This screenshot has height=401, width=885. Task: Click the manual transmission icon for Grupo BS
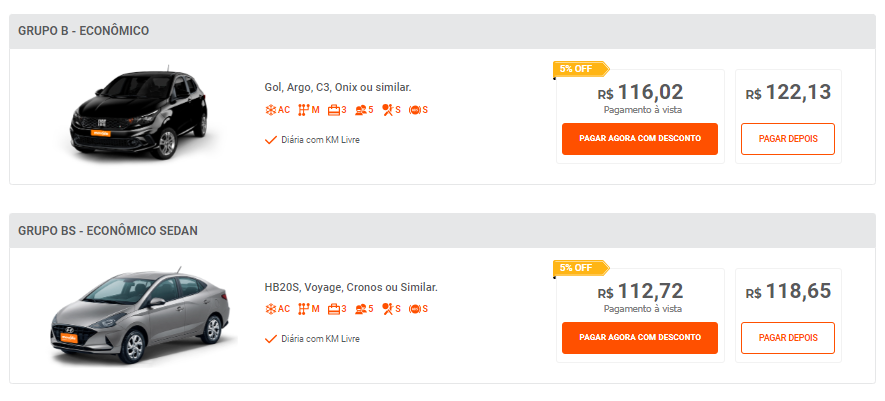point(304,309)
